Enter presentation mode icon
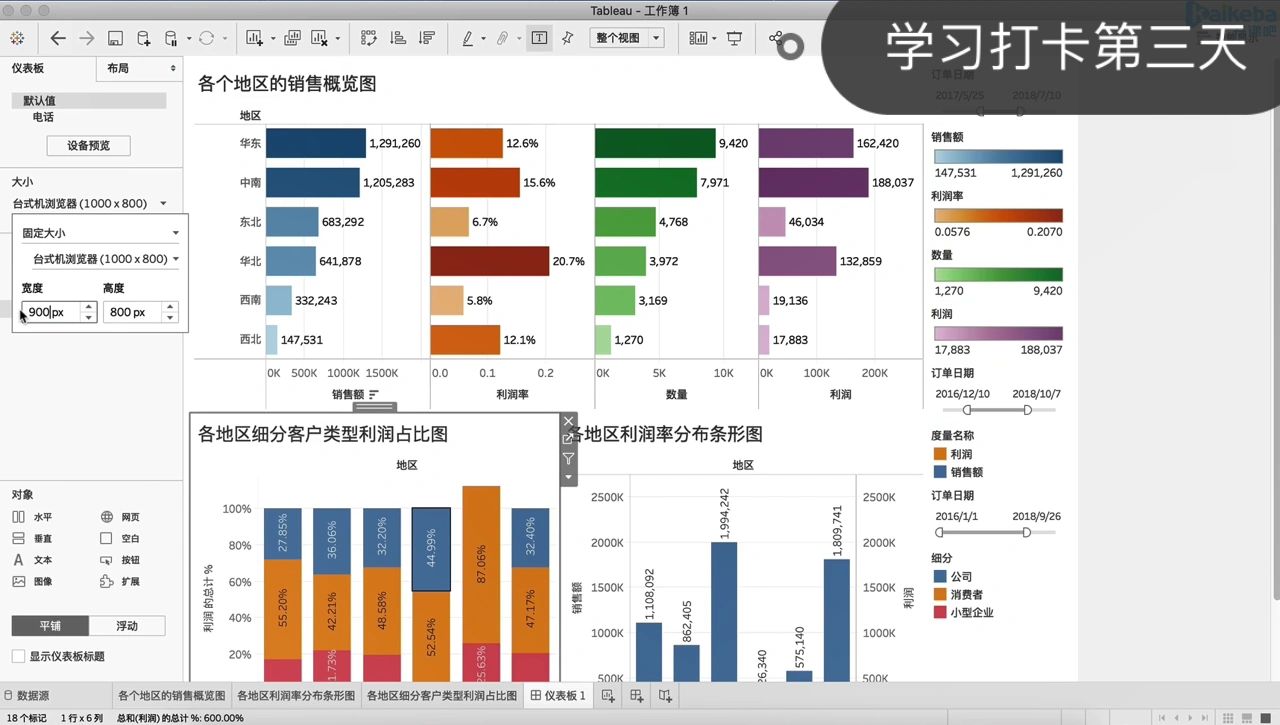This screenshot has width=1280, height=725. tap(735, 38)
